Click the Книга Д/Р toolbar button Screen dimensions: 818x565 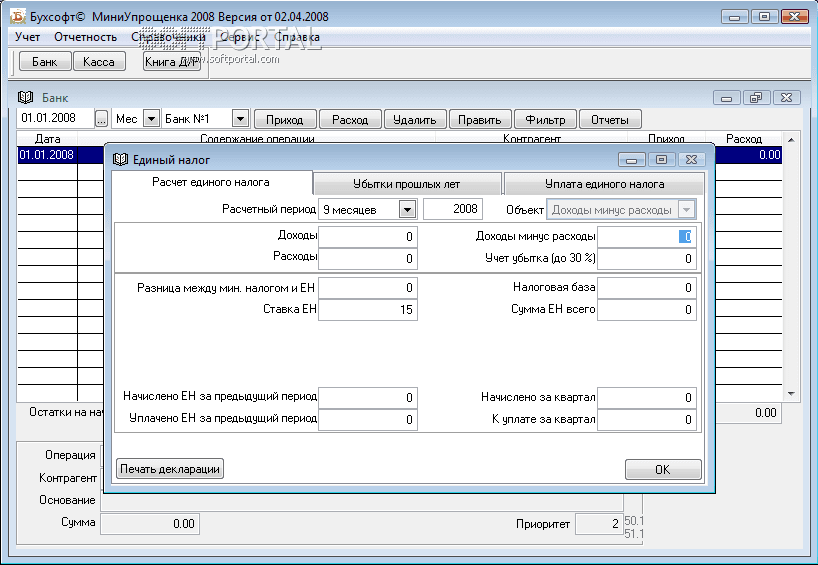172,62
